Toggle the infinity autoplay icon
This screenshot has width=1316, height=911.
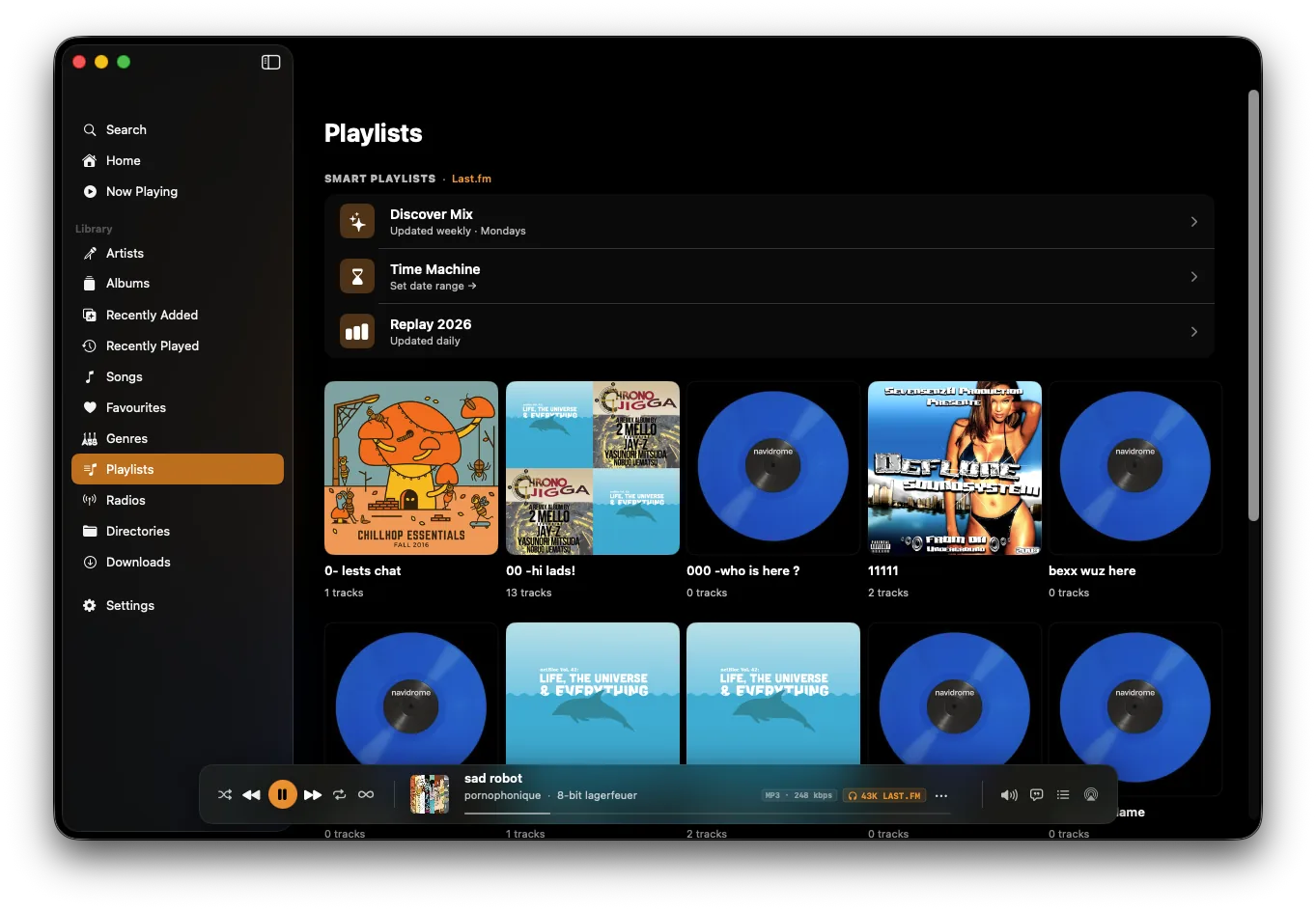[x=366, y=795]
